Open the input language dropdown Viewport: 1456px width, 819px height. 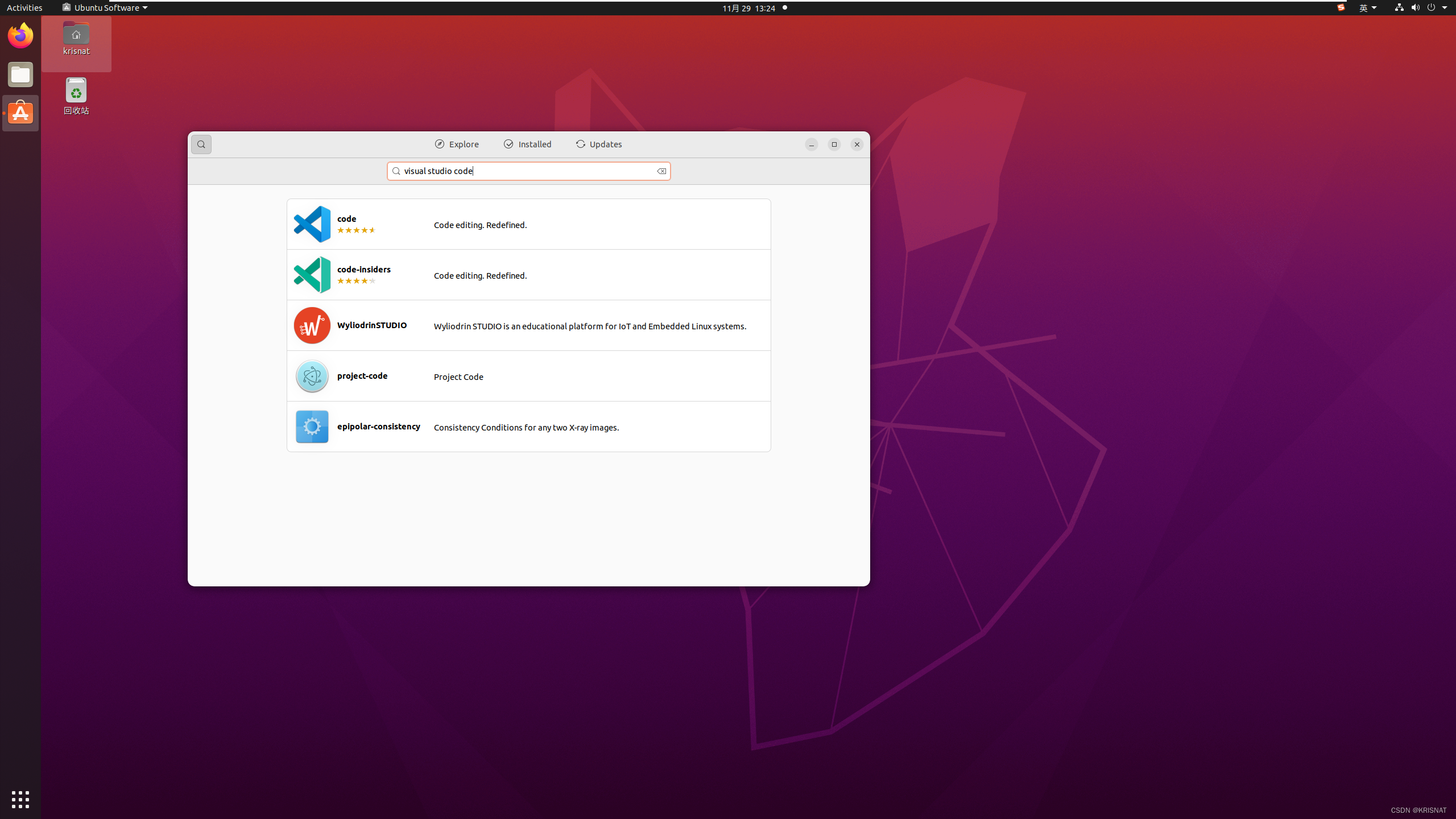[1367, 8]
